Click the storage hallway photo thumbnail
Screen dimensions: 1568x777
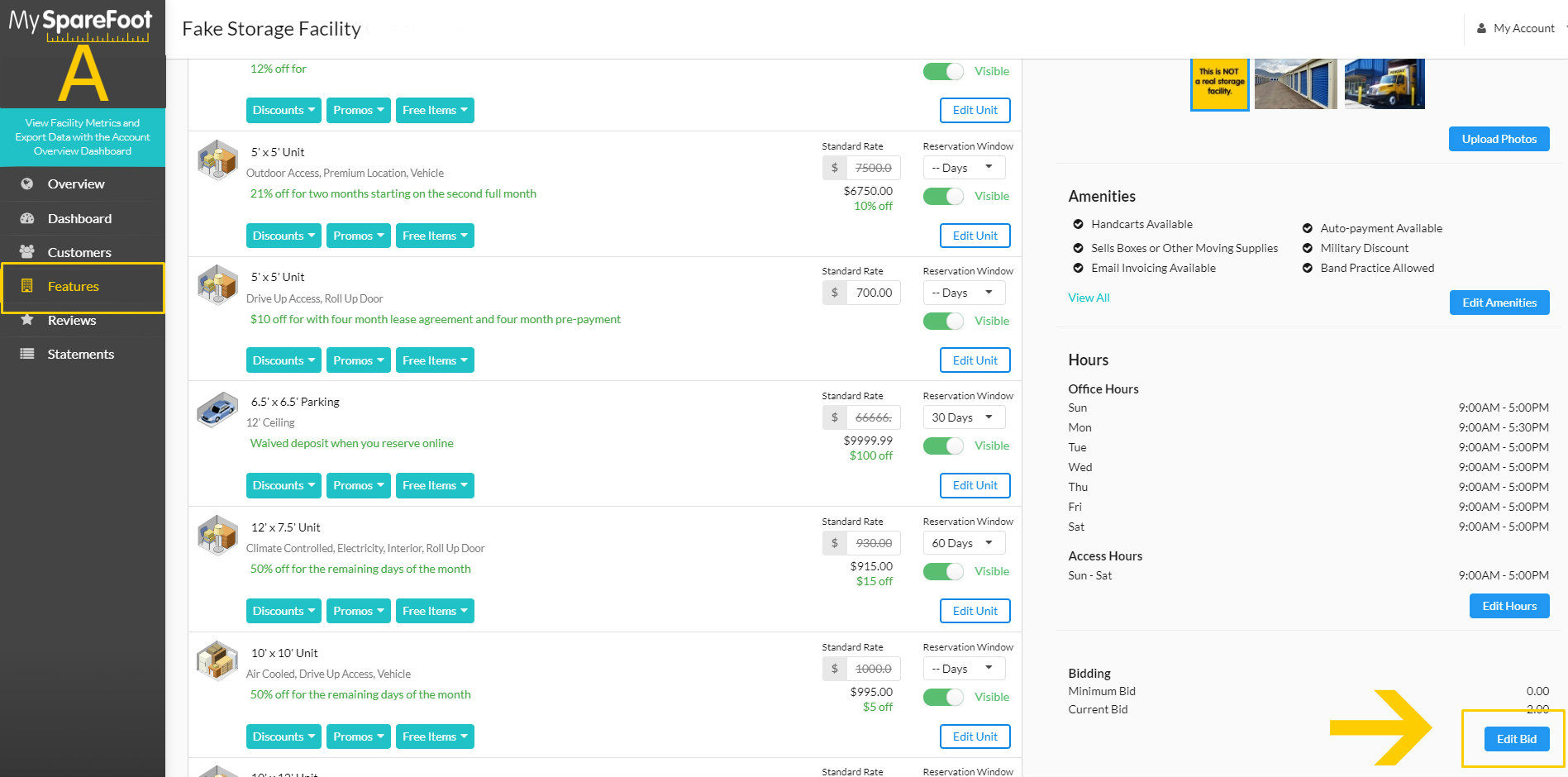point(1295,83)
